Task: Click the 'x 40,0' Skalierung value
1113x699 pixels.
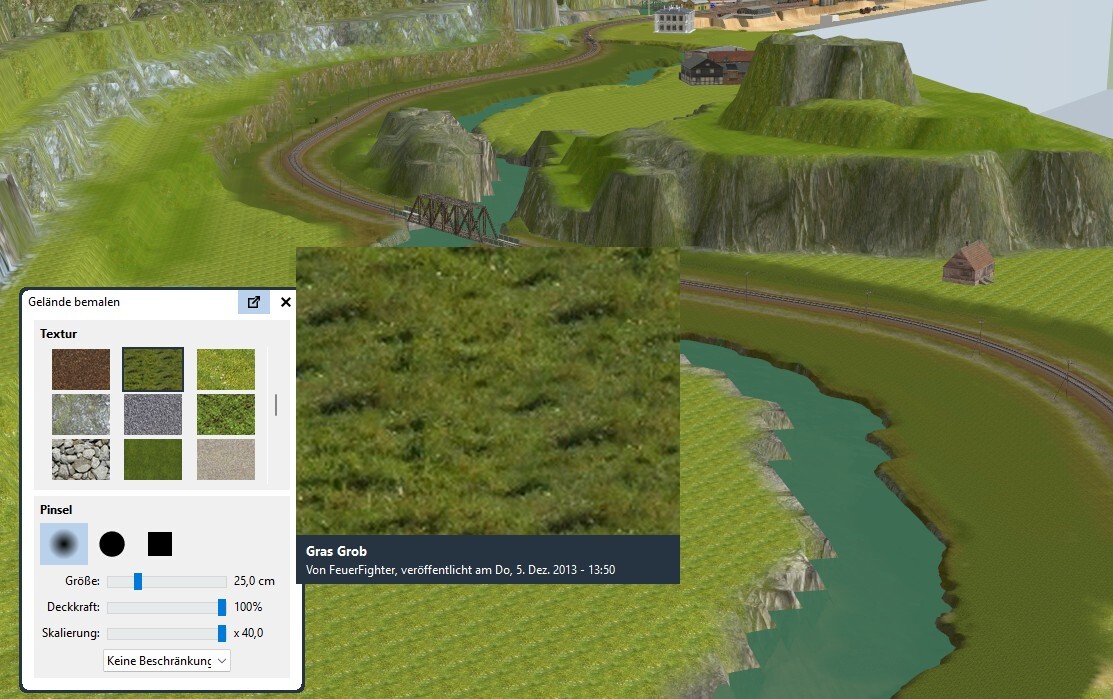Action: pos(248,633)
